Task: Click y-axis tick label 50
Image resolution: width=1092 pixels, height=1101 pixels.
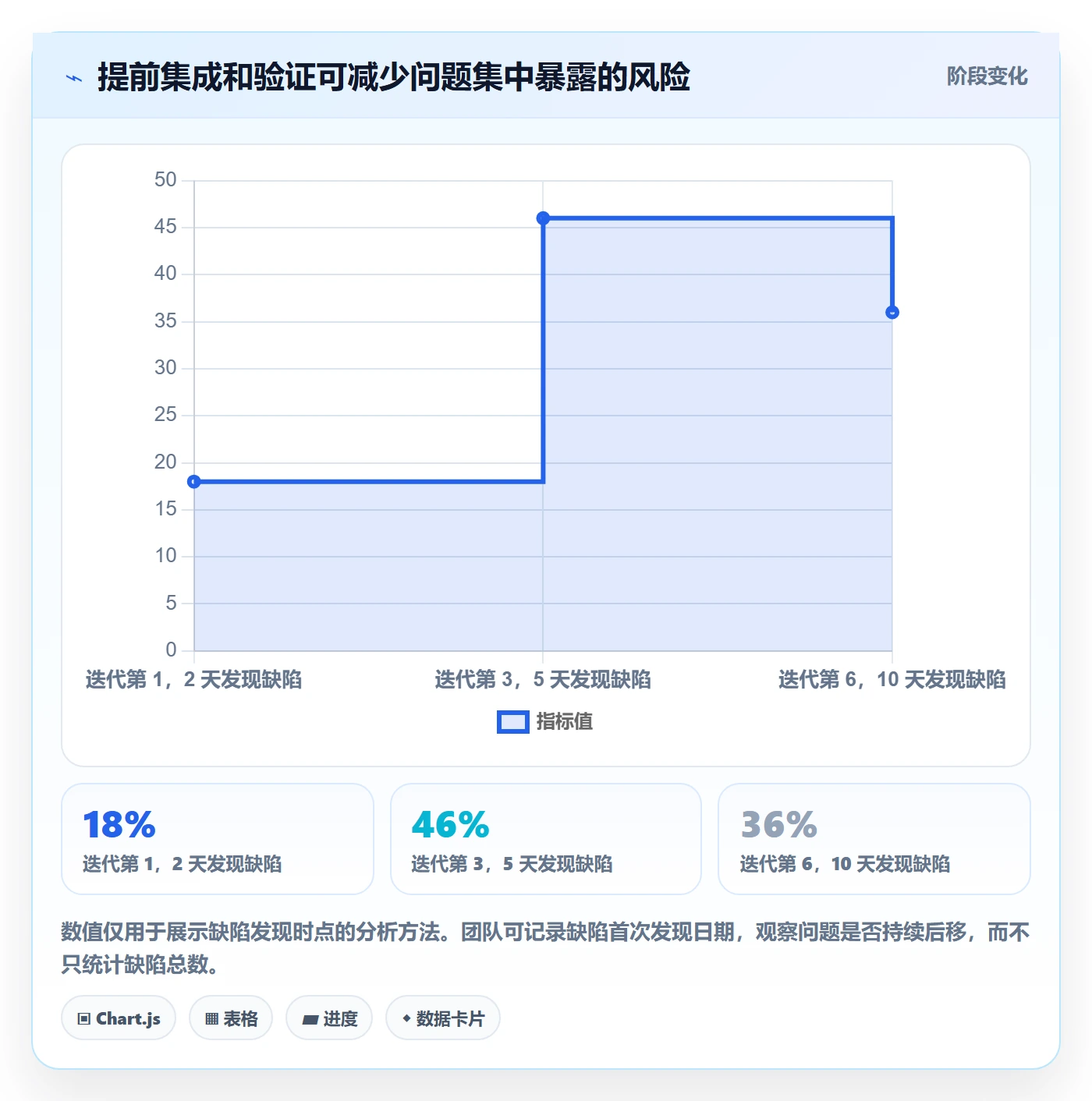Action: pyautogui.click(x=165, y=180)
